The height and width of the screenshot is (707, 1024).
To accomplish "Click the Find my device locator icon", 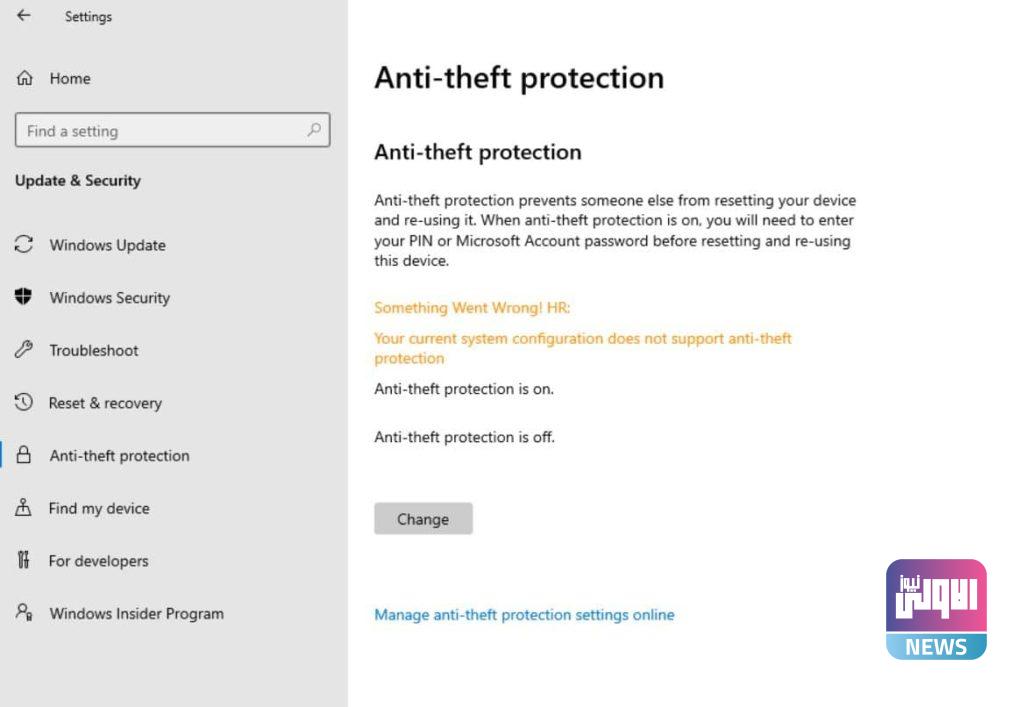I will (x=23, y=508).
